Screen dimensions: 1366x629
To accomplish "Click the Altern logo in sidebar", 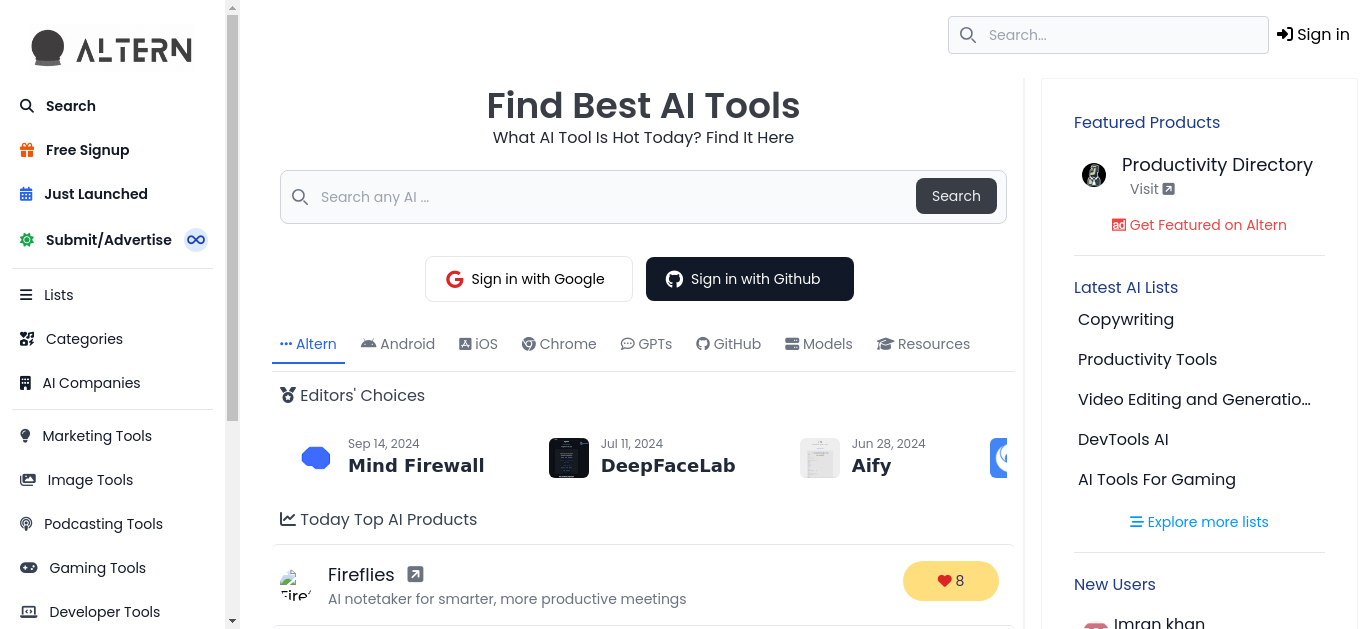I will [111, 48].
